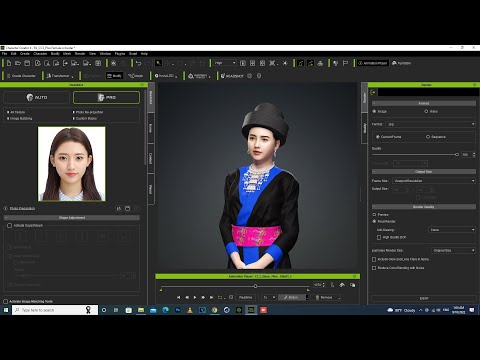
Task: Open the Max Texture Render Size dropdown
Action: pos(454,250)
